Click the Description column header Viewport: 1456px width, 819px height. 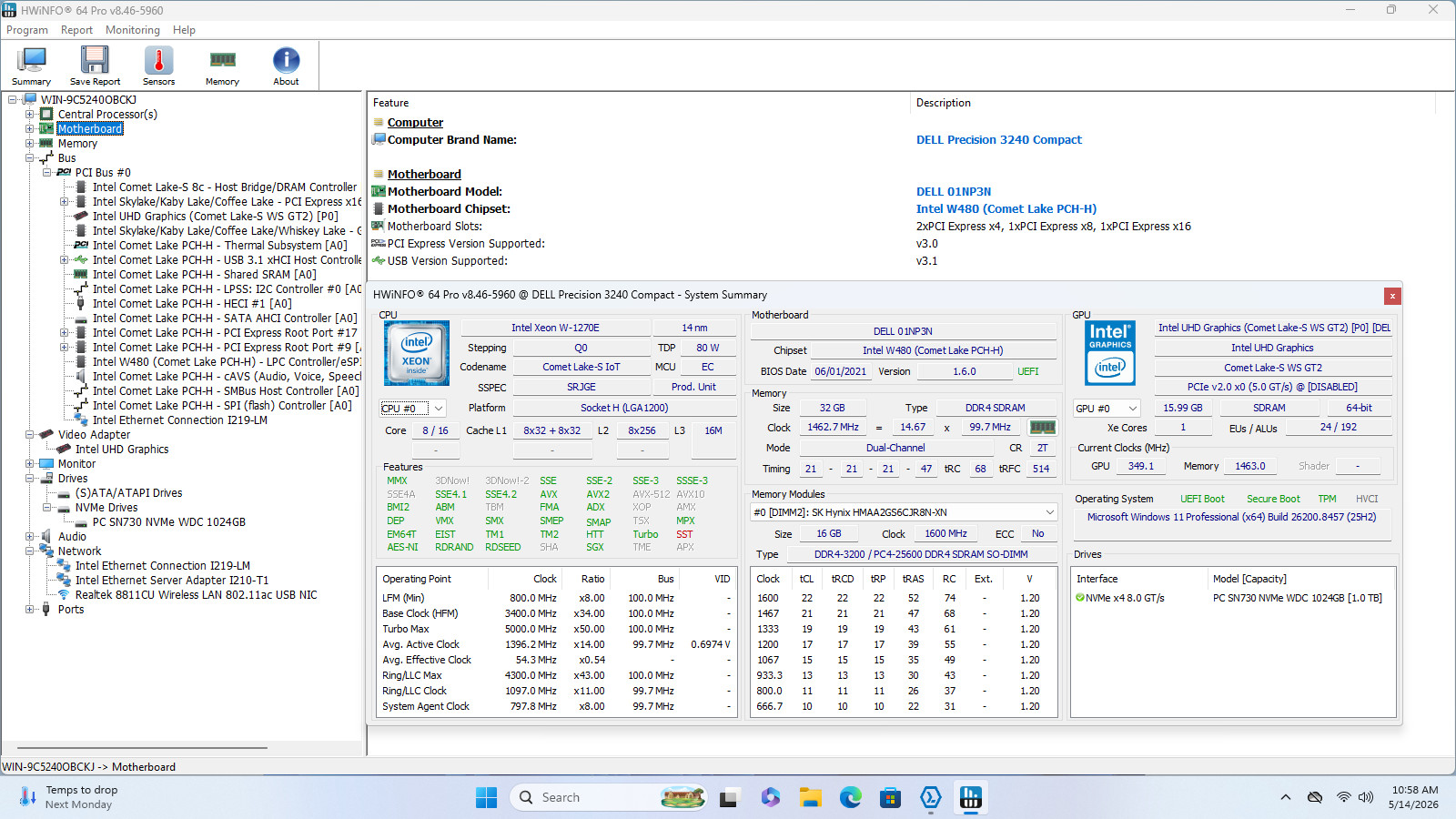coord(944,103)
